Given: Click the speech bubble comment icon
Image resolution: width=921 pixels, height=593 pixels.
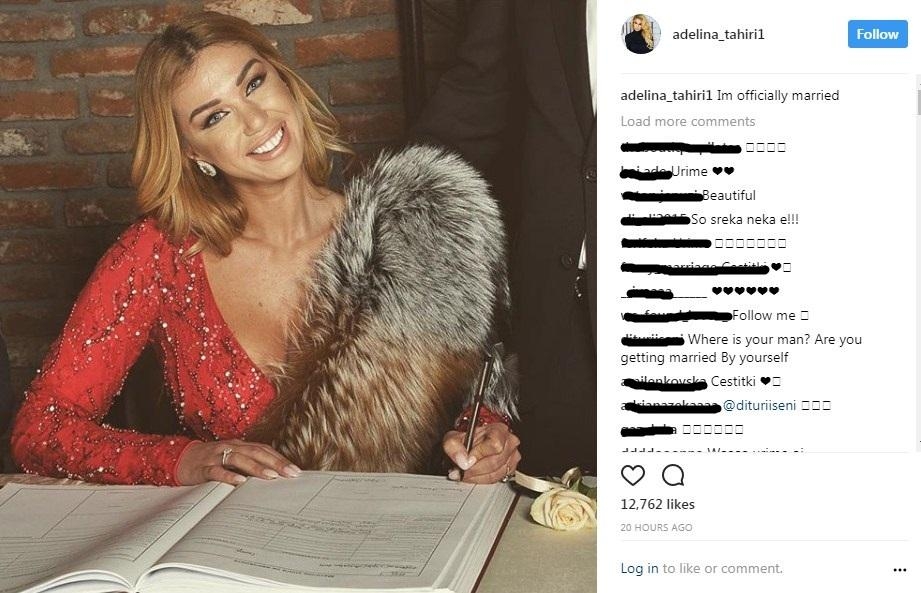Looking at the screenshot, I should [673, 475].
